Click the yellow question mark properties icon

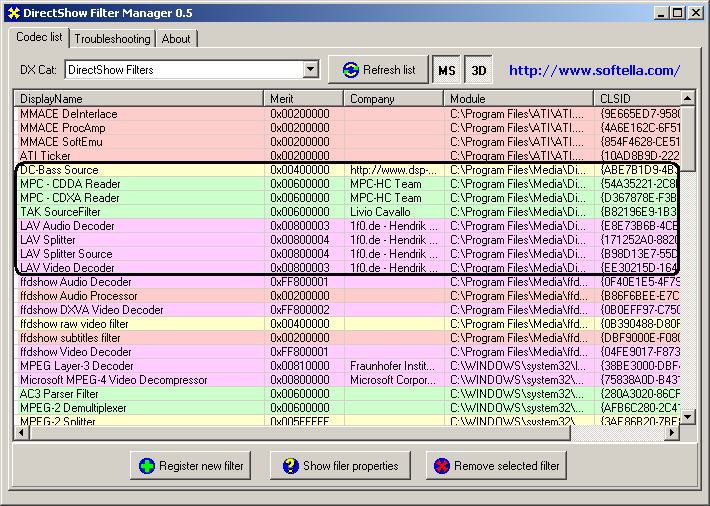290,466
